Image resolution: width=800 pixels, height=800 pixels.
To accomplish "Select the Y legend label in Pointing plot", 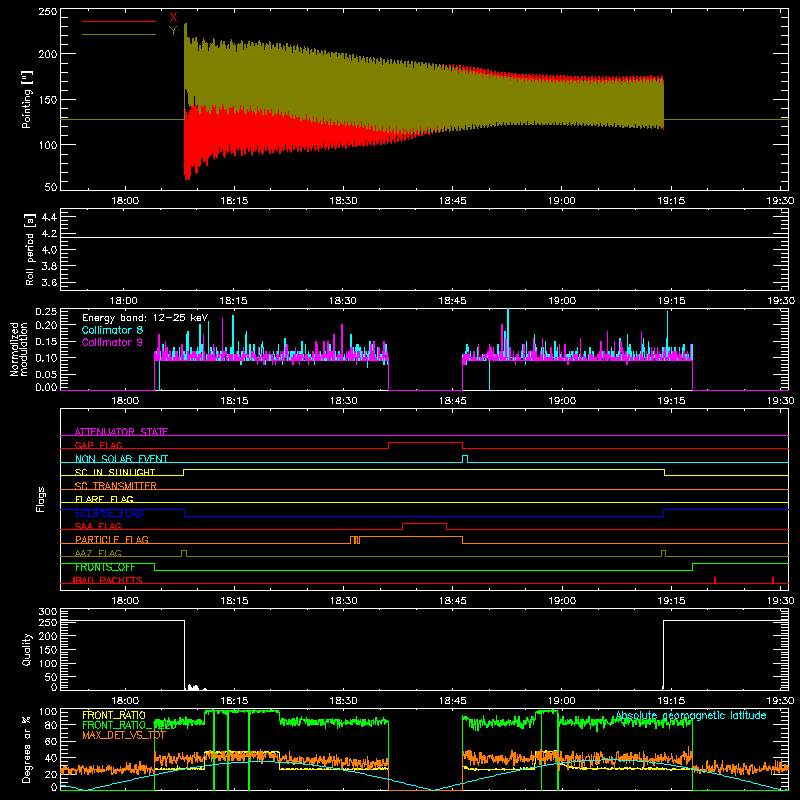I will pyautogui.click(x=173, y=31).
